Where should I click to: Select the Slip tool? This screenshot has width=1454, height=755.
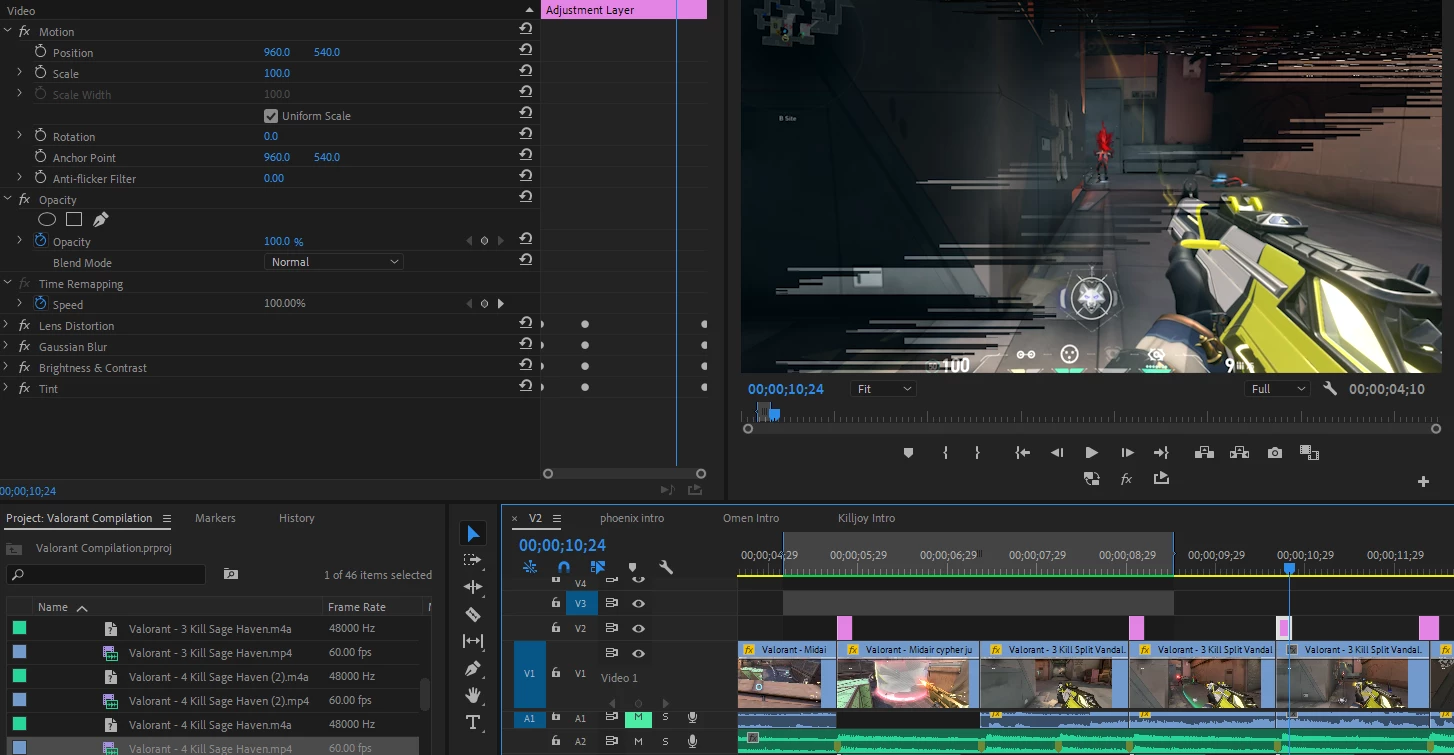(473, 641)
